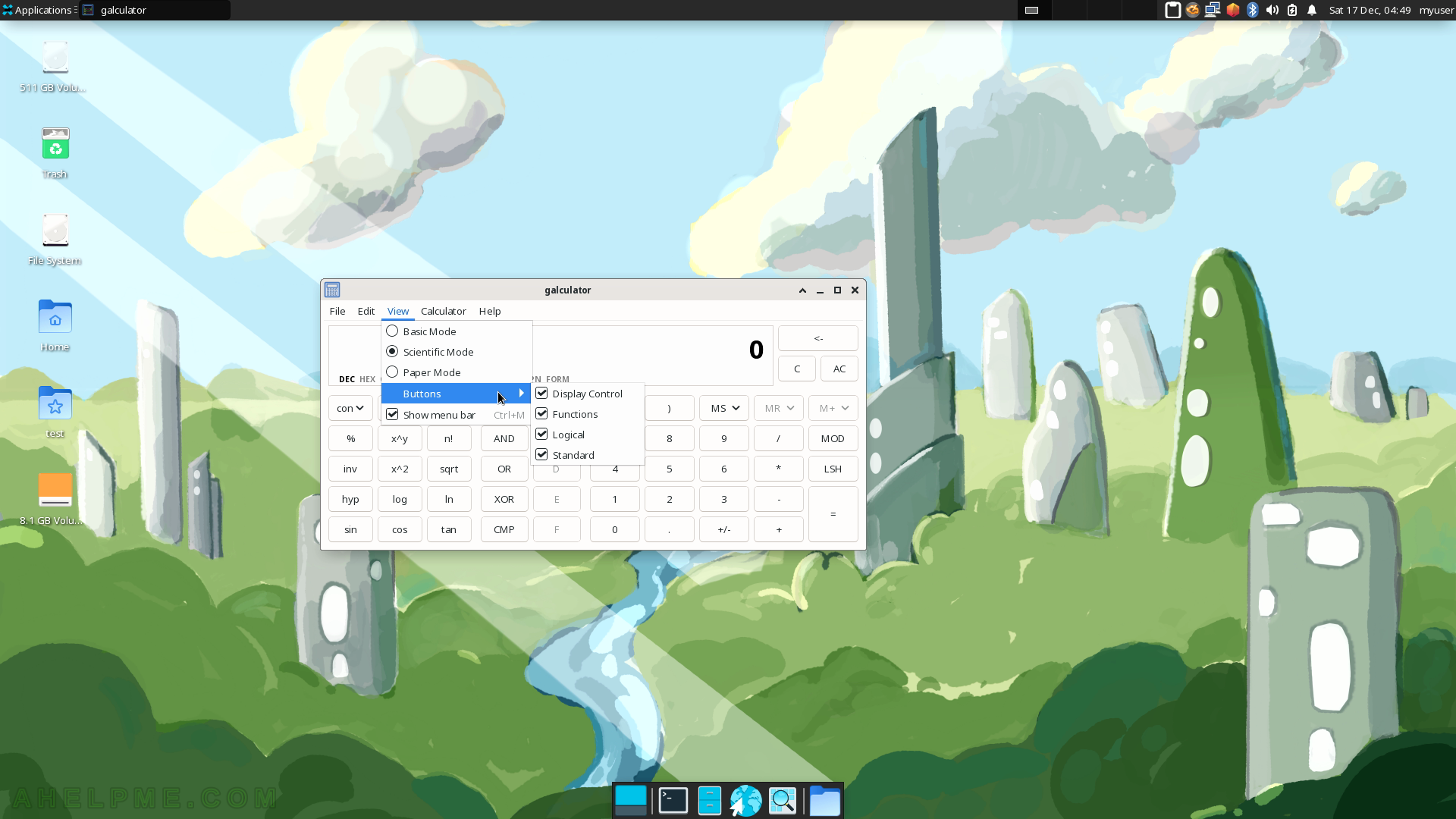
Task: Click the sqrt function button
Action: [449, 469]
